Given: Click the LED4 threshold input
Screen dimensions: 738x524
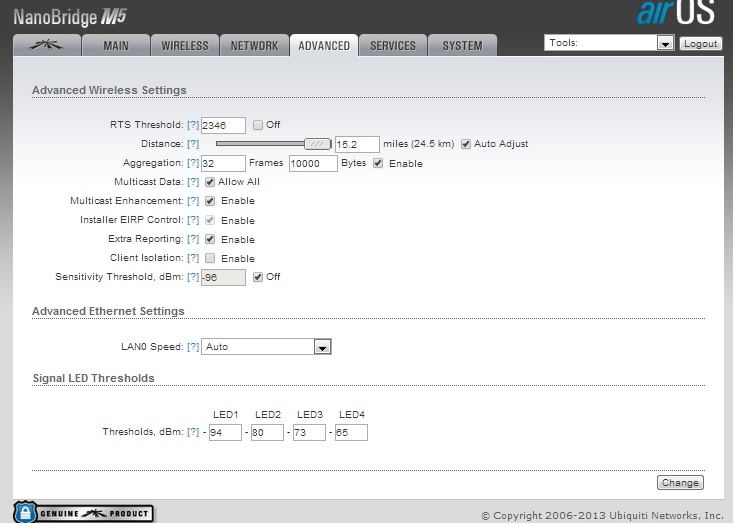Looking at the screenshot, I should [351, 432].
